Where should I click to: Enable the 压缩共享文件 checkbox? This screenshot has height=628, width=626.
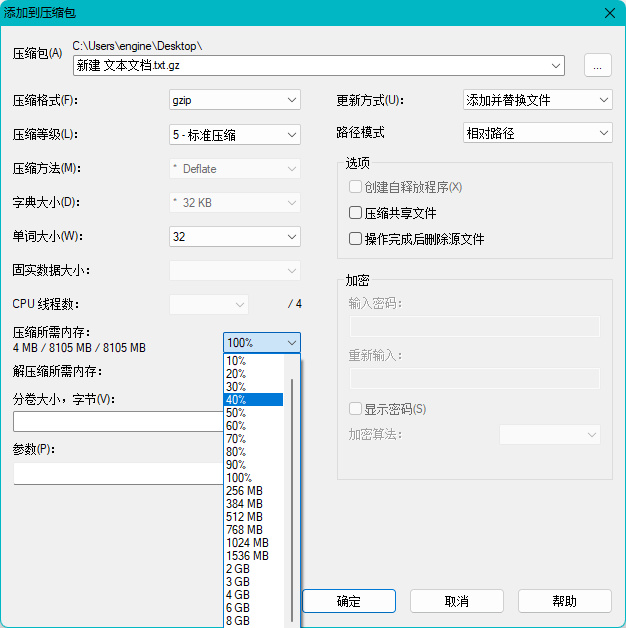coord(355,213)
